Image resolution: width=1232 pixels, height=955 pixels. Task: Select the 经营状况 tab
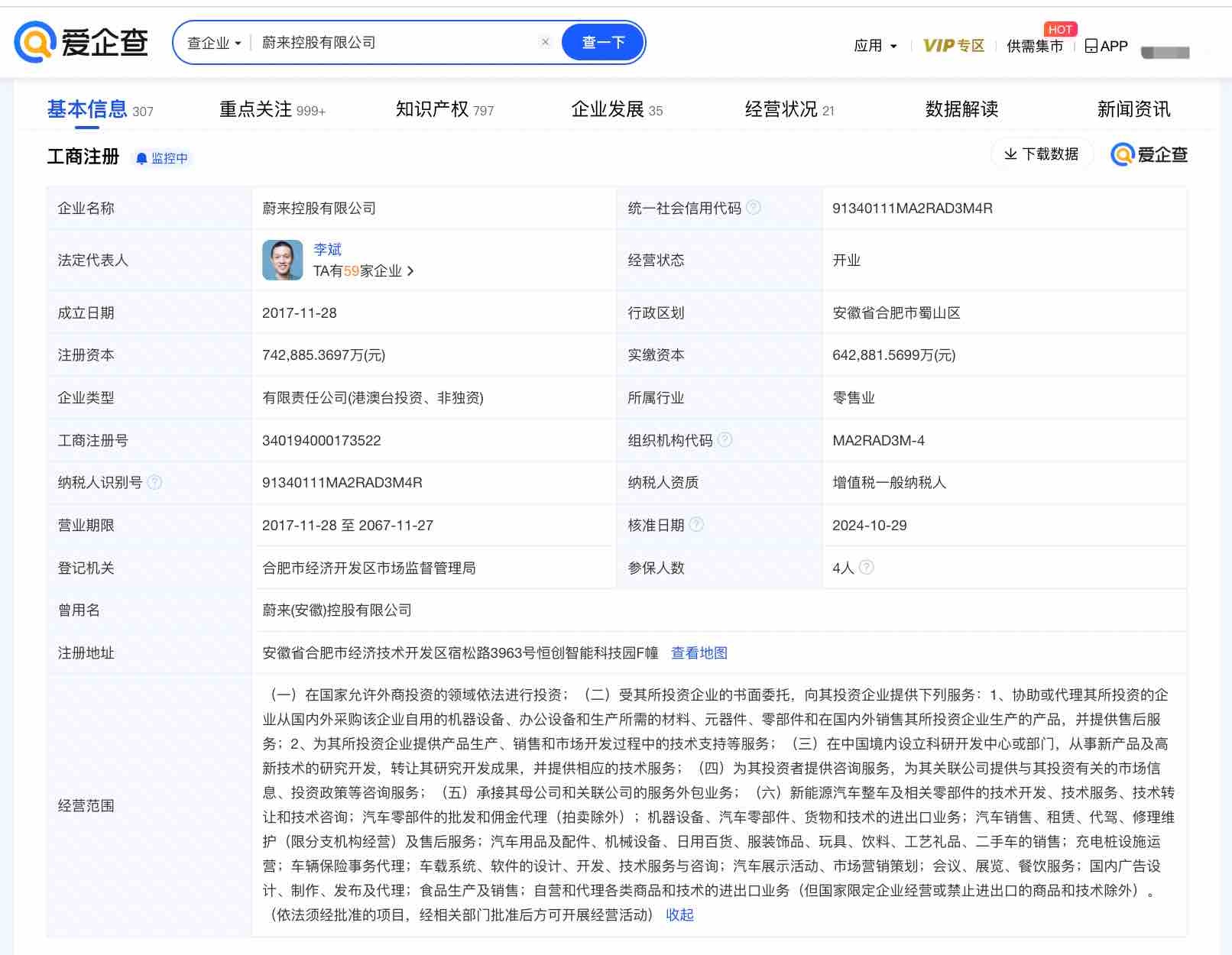789,109
